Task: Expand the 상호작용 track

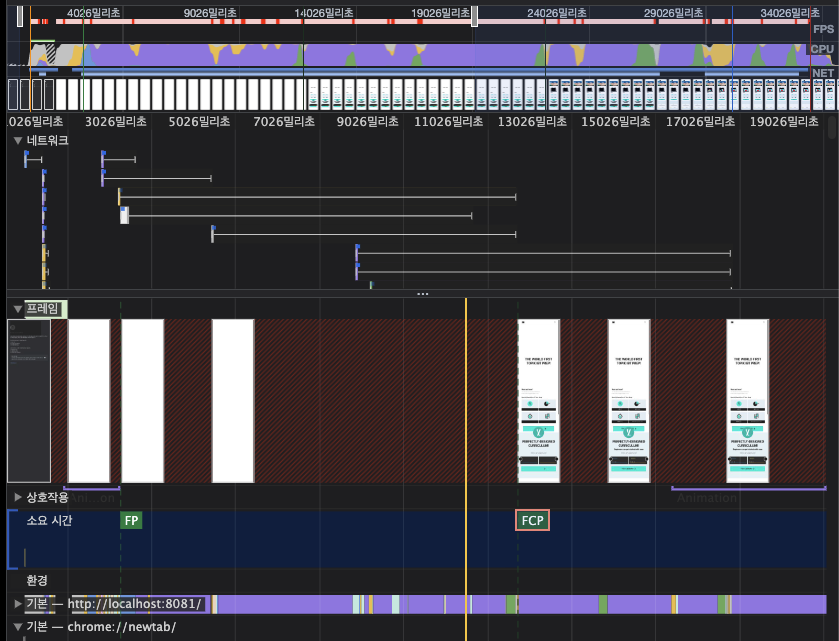Action: click(18, 497)
